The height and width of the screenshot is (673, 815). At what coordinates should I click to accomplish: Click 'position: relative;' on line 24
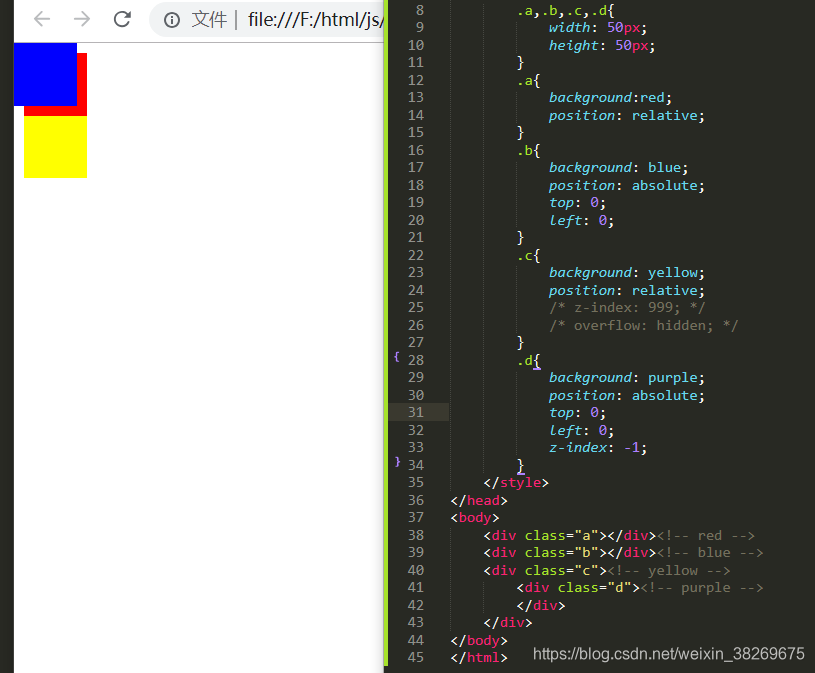[627, 291]
